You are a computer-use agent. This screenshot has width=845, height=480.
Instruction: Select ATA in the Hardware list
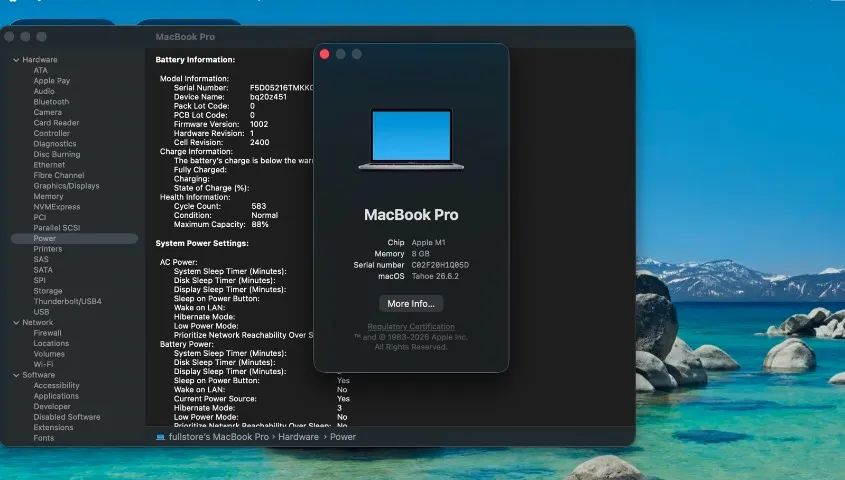(x=40, y=70)
